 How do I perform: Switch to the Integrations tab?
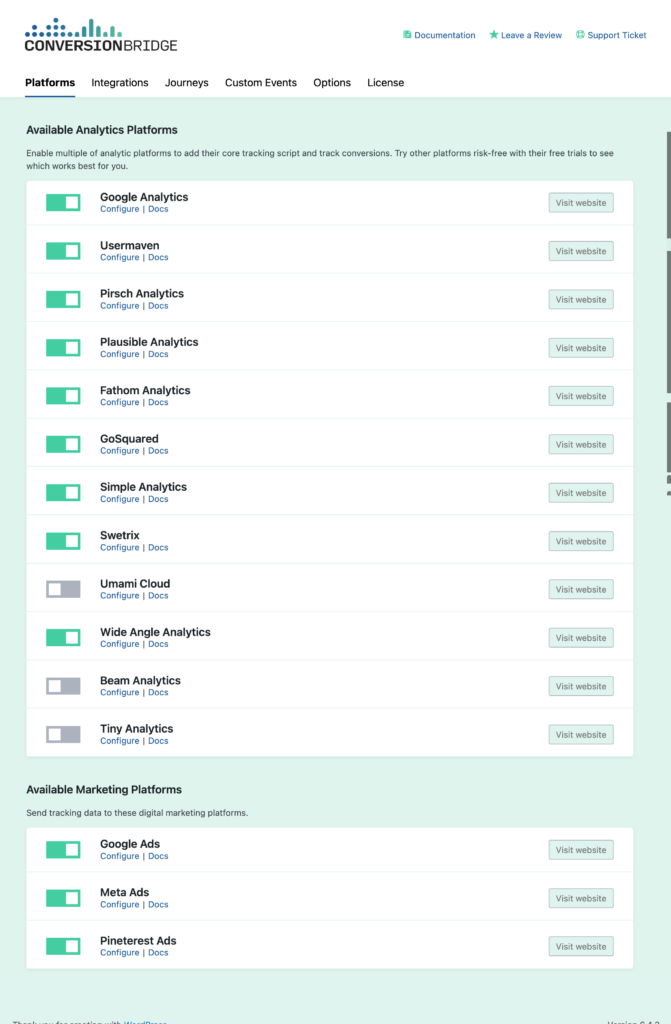point(119,83)
